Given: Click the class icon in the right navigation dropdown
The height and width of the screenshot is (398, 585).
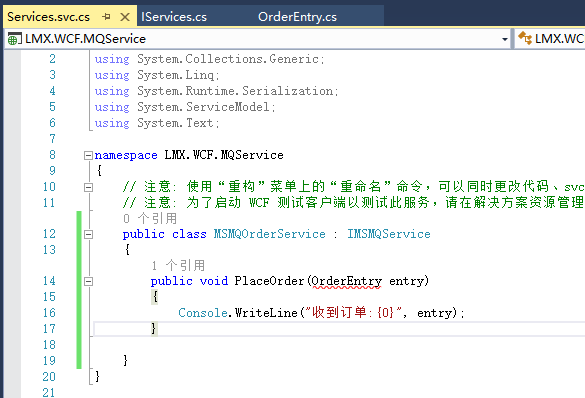Looking at the screenshot, I should point(525,38).
